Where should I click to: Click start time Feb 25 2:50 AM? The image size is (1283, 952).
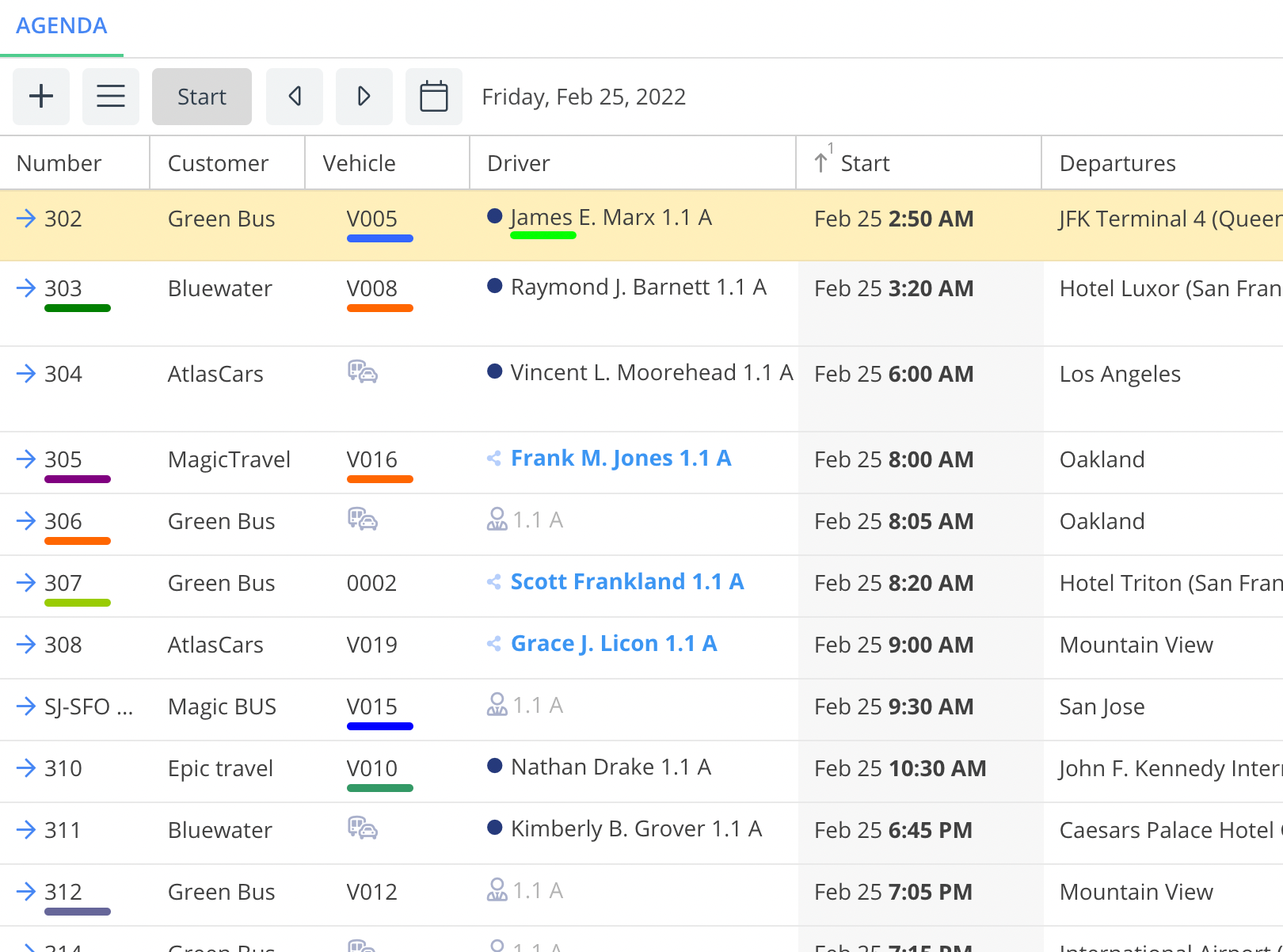(x=894, y=219)
